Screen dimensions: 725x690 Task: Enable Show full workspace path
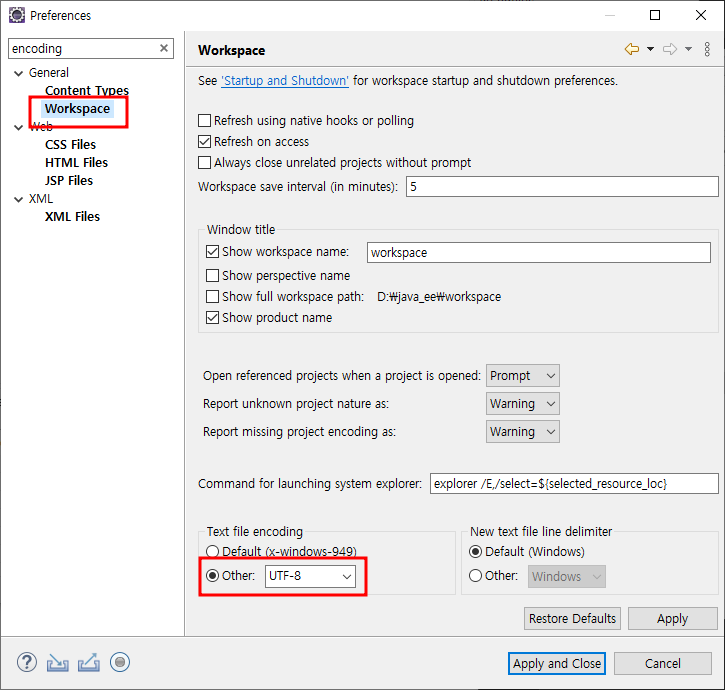[x=212, y=296]
